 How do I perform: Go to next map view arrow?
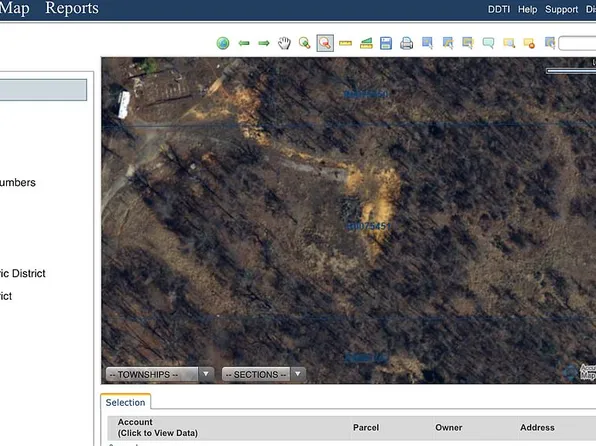(x=264, y=43)
